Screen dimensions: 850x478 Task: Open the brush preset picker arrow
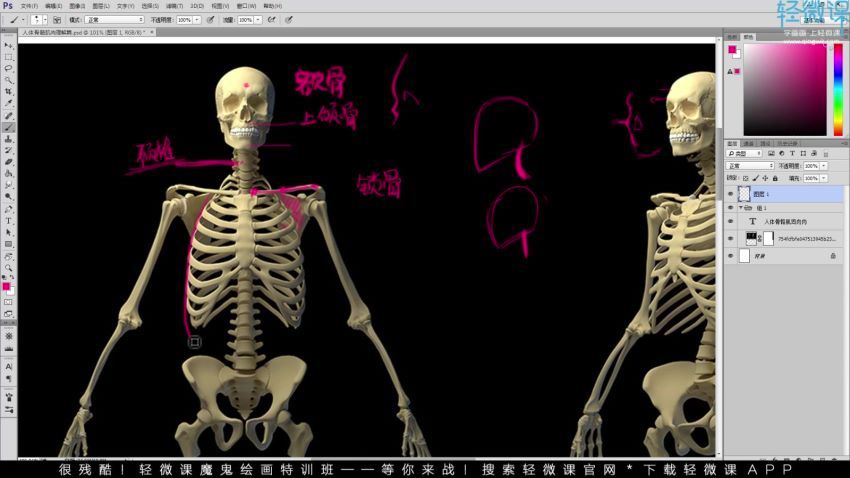[x=45, y=20]
